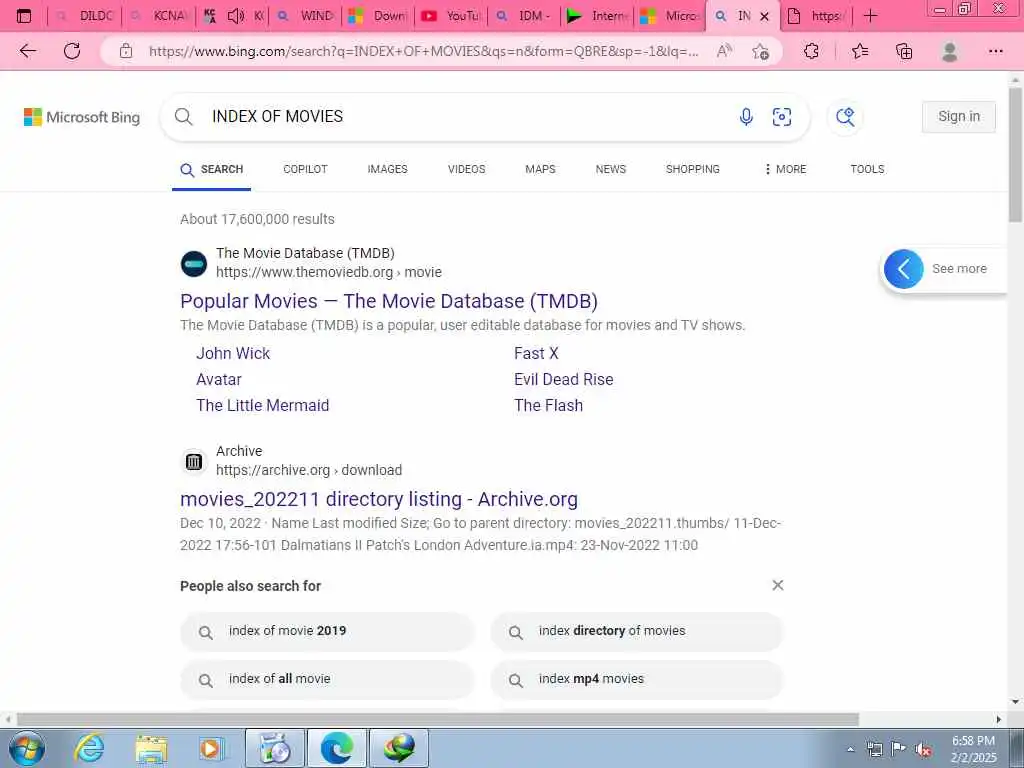This screenshot has height=768, width=1024.
Task: Click the horizontal scrollbar thumb
Action: (x=438, y=719)
